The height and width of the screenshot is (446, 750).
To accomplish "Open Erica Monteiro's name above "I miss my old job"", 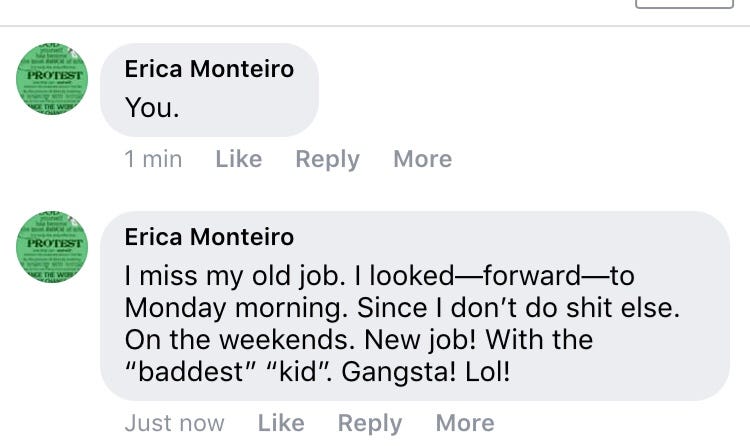I will (x=209, y=237).
